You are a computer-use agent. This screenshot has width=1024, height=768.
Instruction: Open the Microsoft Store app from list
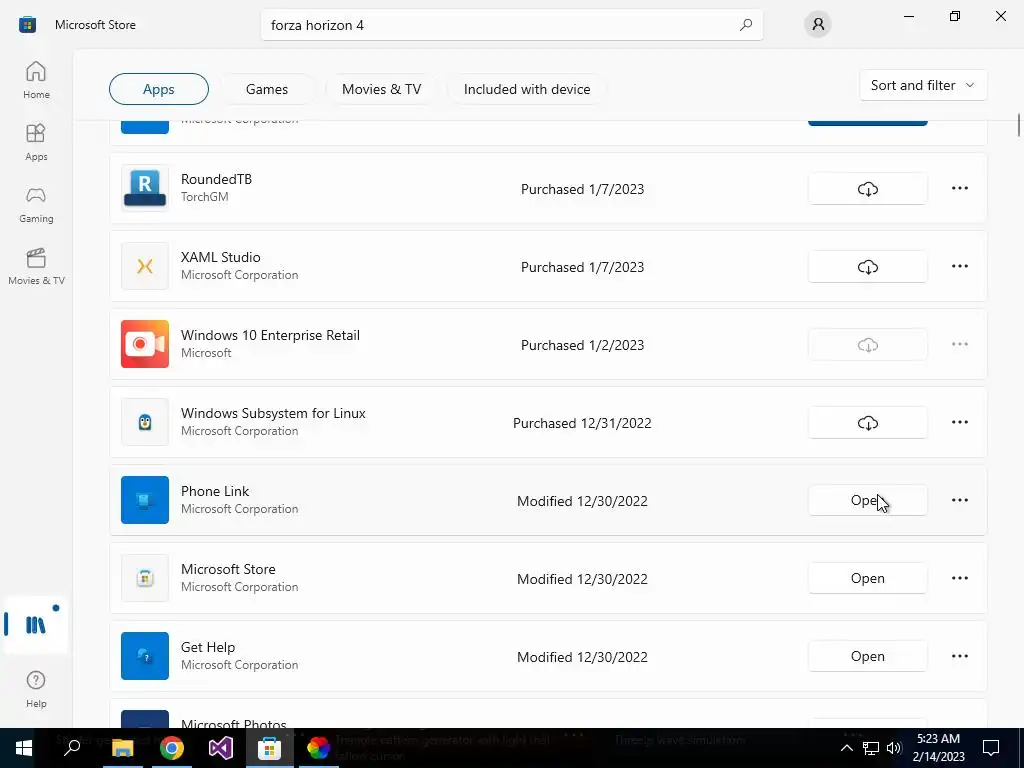click(x=867, y=579)
